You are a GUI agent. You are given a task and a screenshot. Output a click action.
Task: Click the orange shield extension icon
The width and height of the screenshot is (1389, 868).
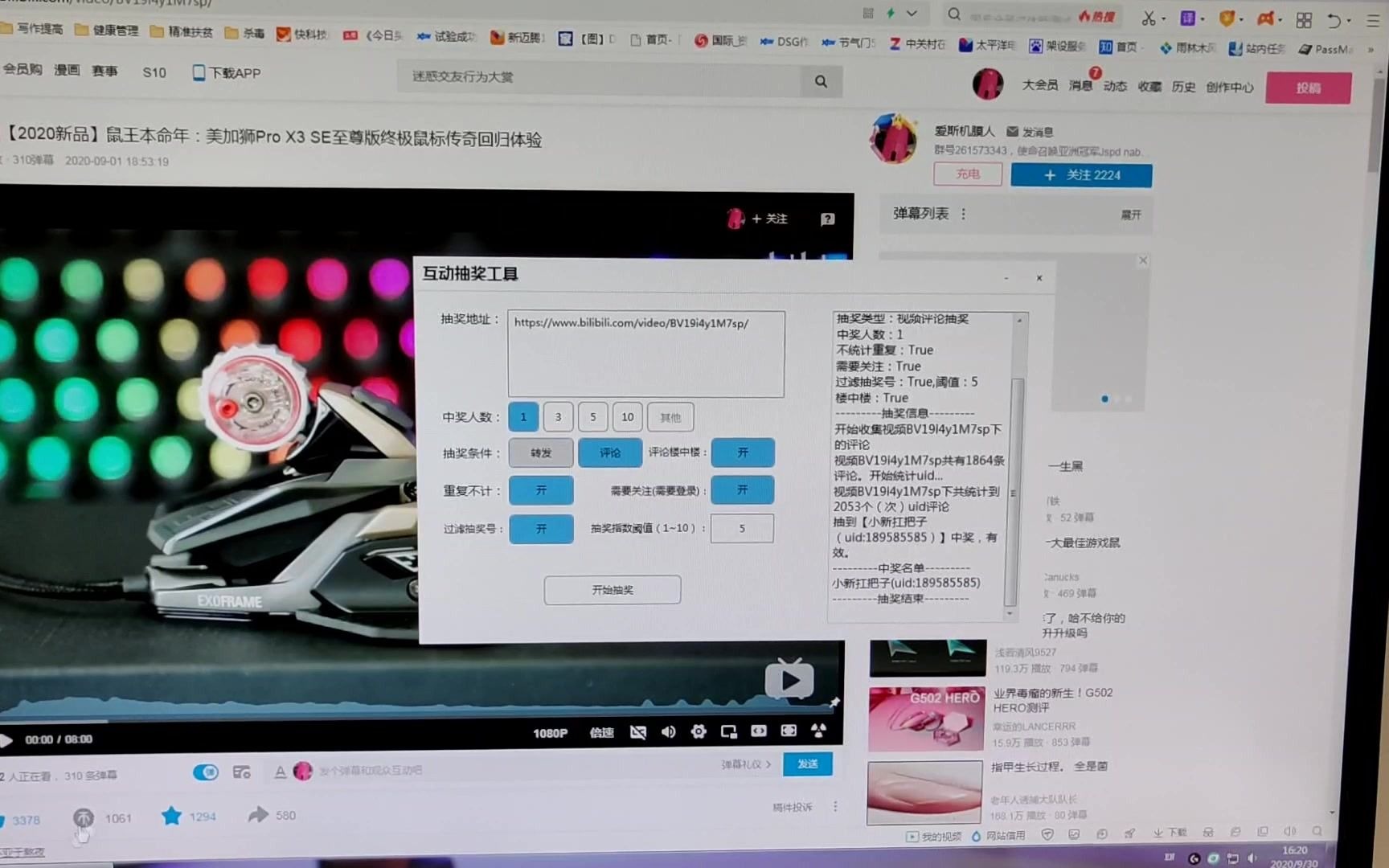pos(1226,18)
